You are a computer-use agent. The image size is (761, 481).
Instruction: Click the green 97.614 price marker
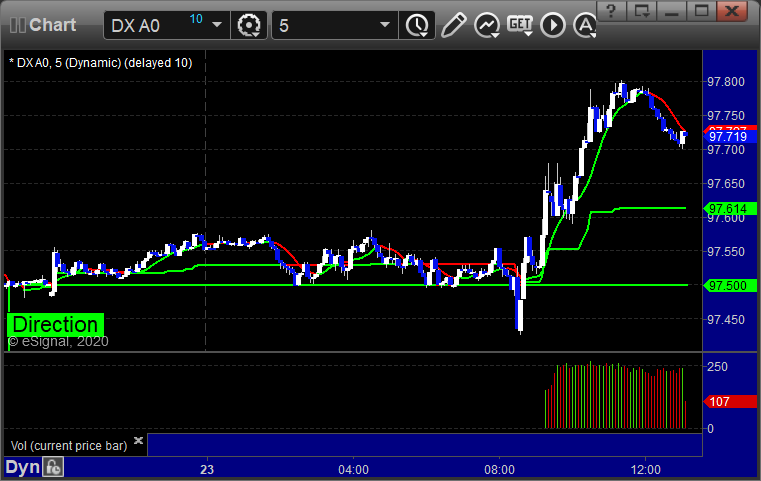coord(730,209)
